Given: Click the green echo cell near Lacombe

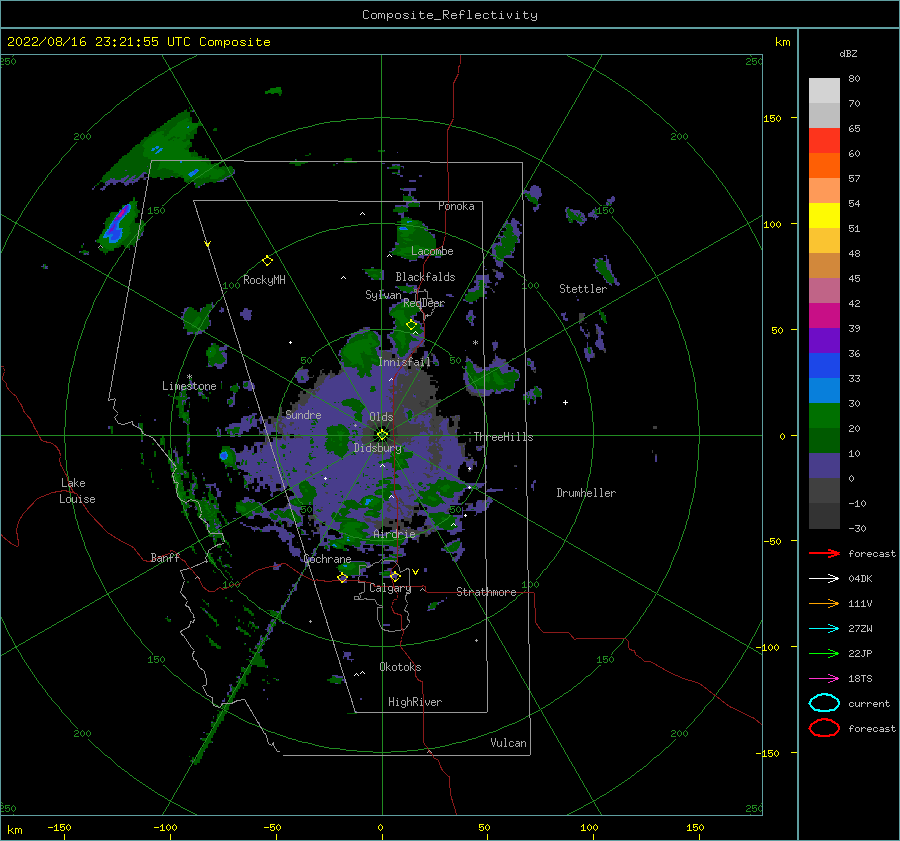Looking at the screenshot, I should click(414, 238).
